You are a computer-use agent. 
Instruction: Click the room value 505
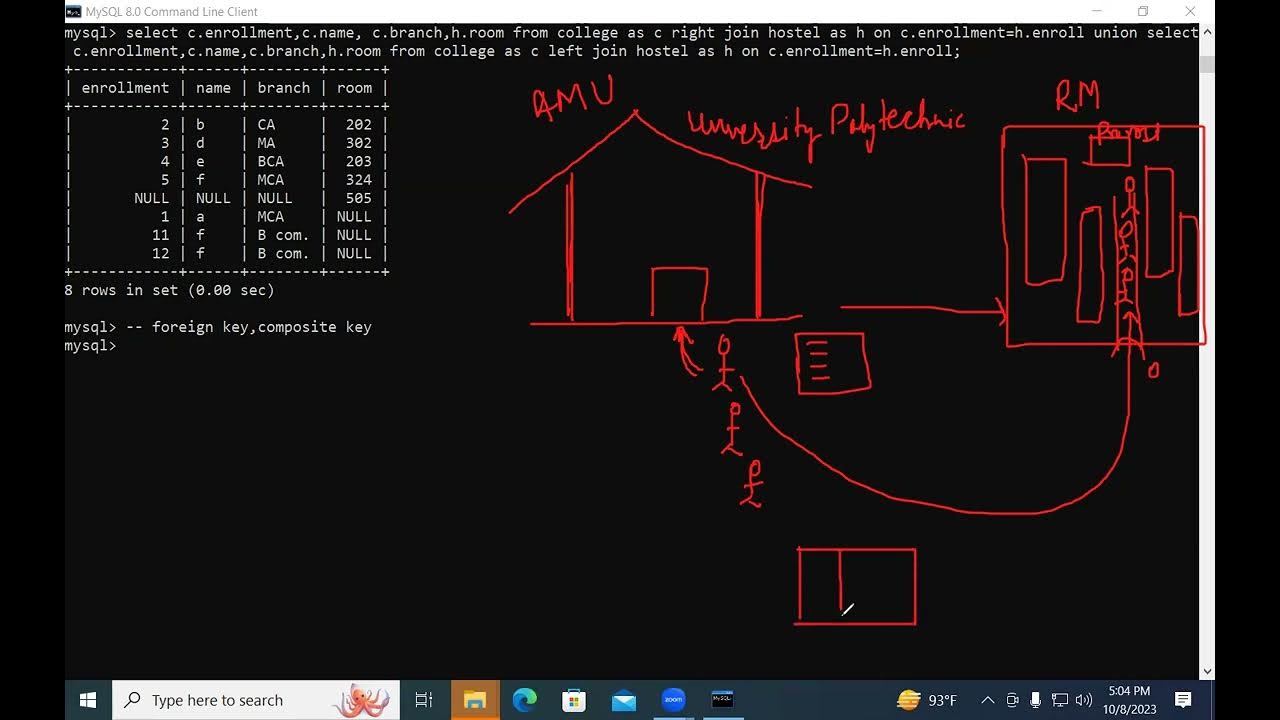click(x=359, y=198)
